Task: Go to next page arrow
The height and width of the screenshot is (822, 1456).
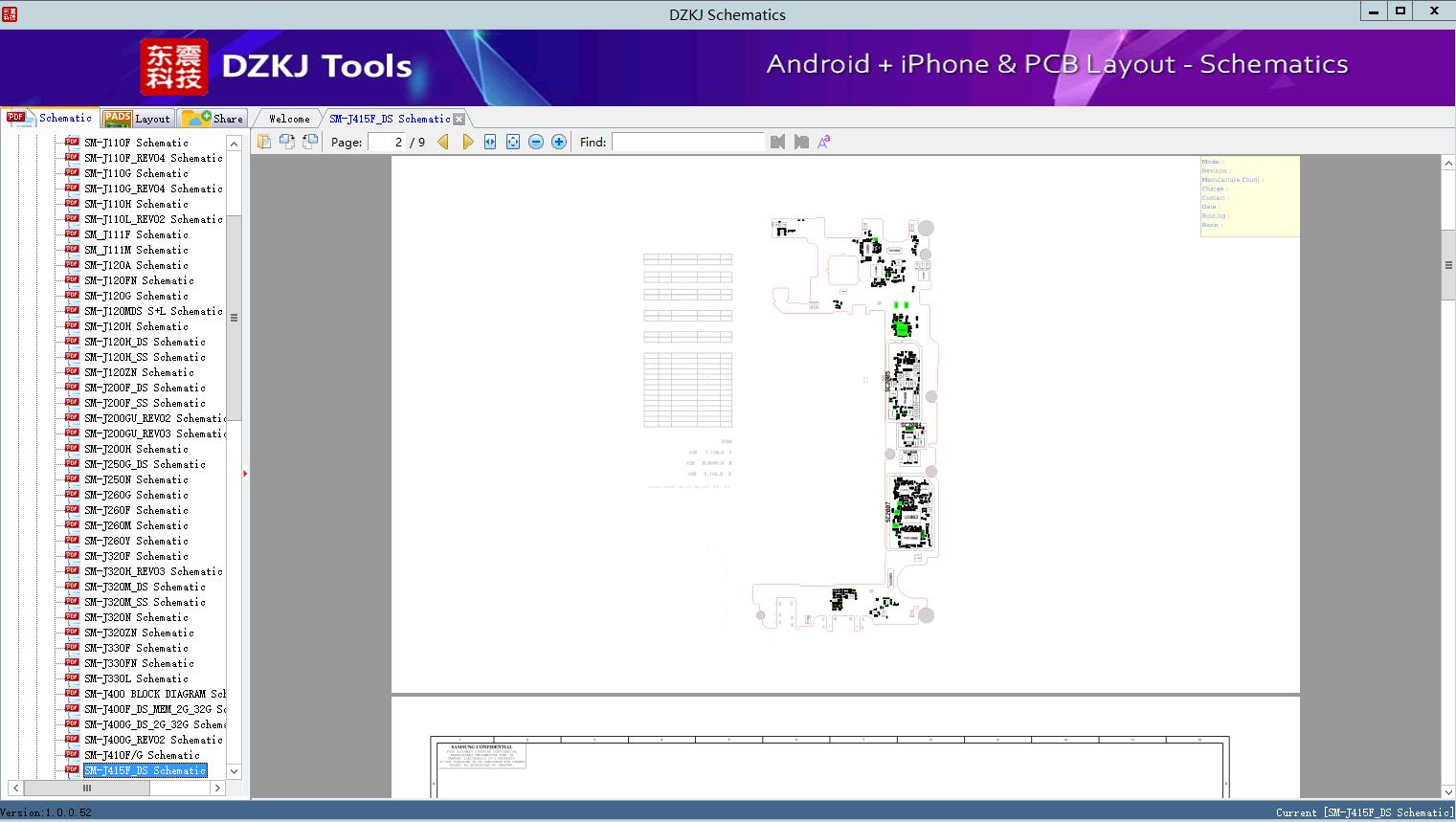Action: coord(468,142)
